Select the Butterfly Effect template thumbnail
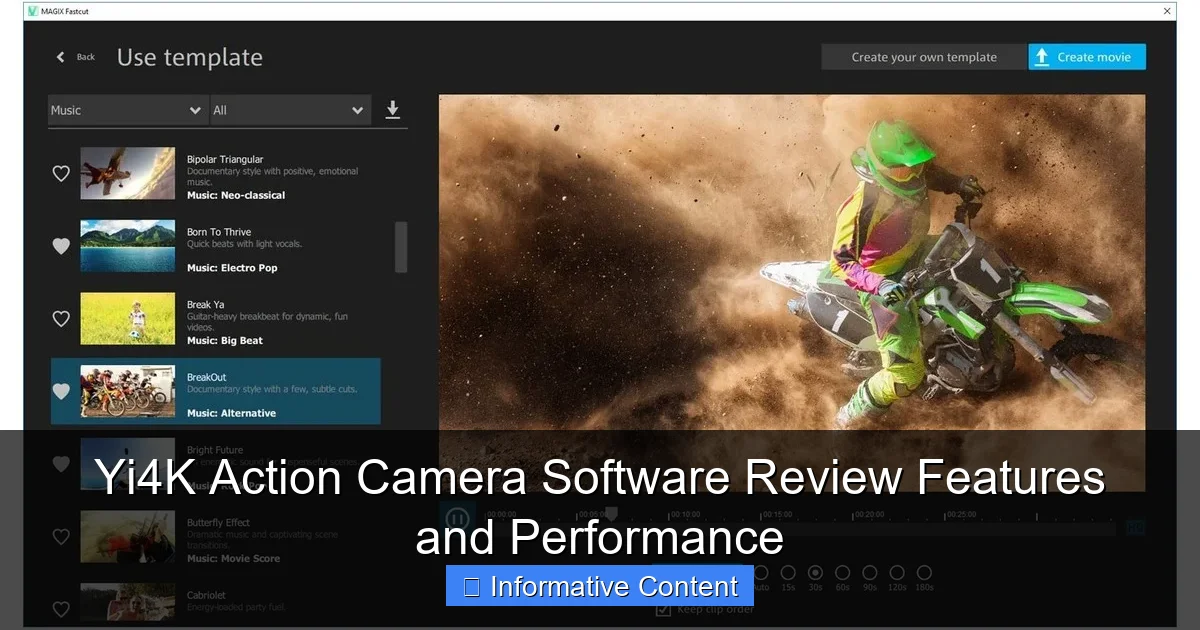Image resolution: width=1200 pixels, height=630 pixels. (x=127, y=537)
